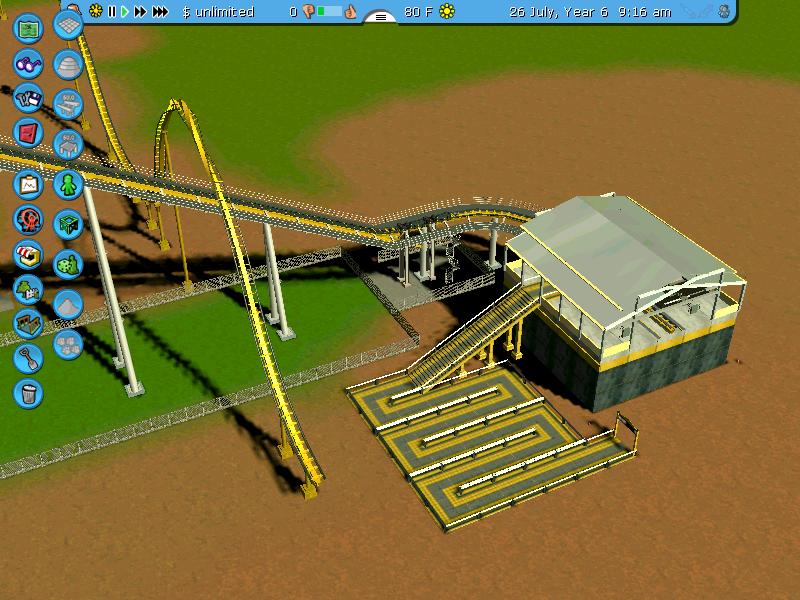This screenshot has height=600, width=800.
Task: Open the green guest figure menu
Action: [68, 184]
